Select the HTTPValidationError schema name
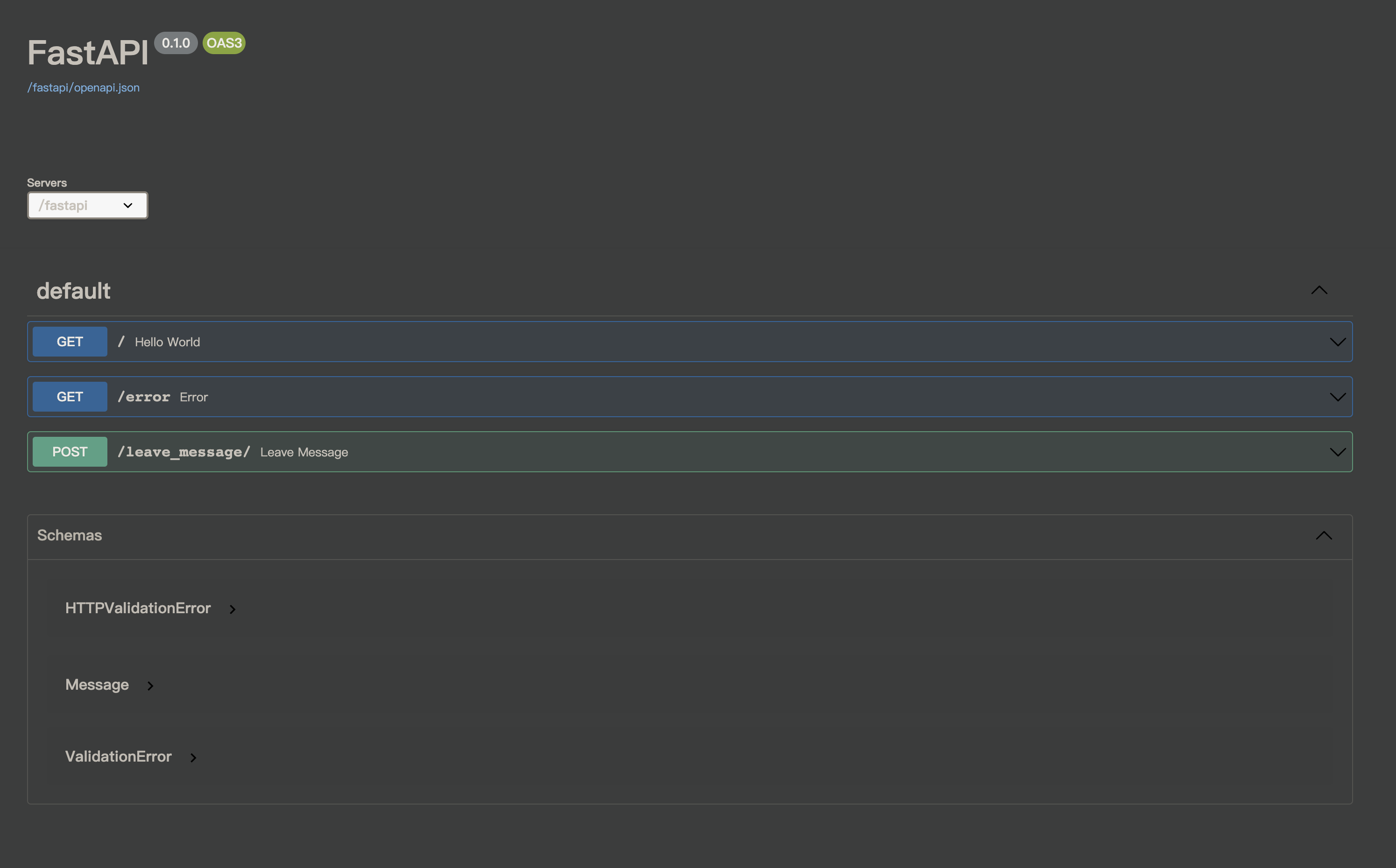 pos(138,608)
